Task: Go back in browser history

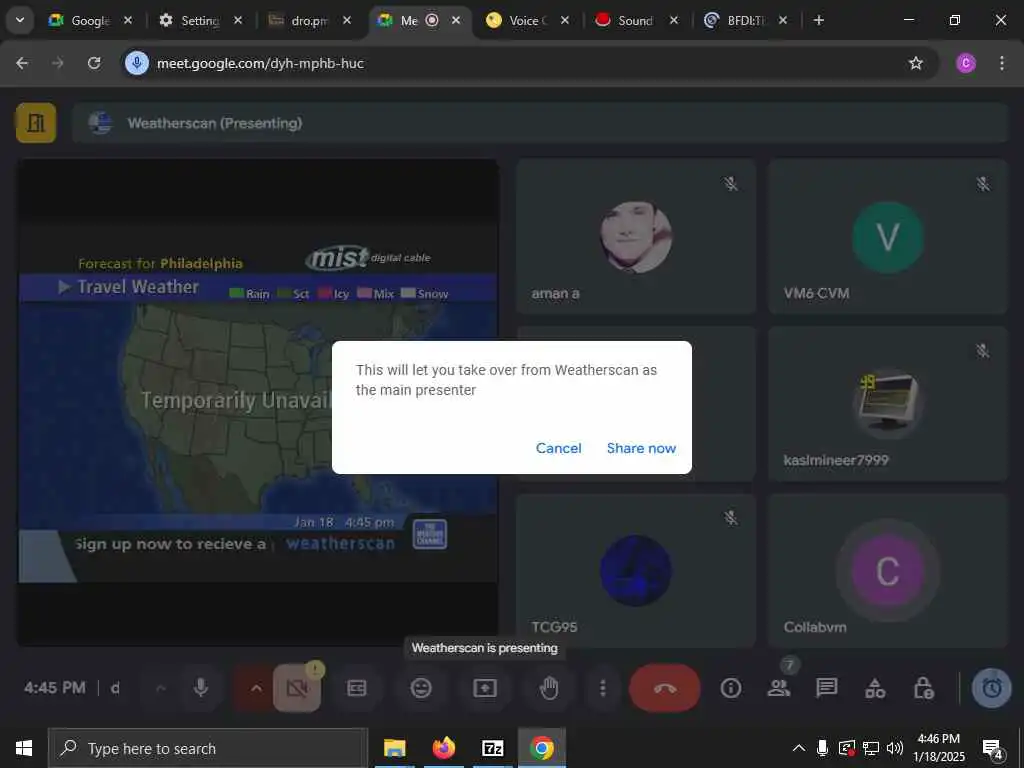Action: [22, 63]
